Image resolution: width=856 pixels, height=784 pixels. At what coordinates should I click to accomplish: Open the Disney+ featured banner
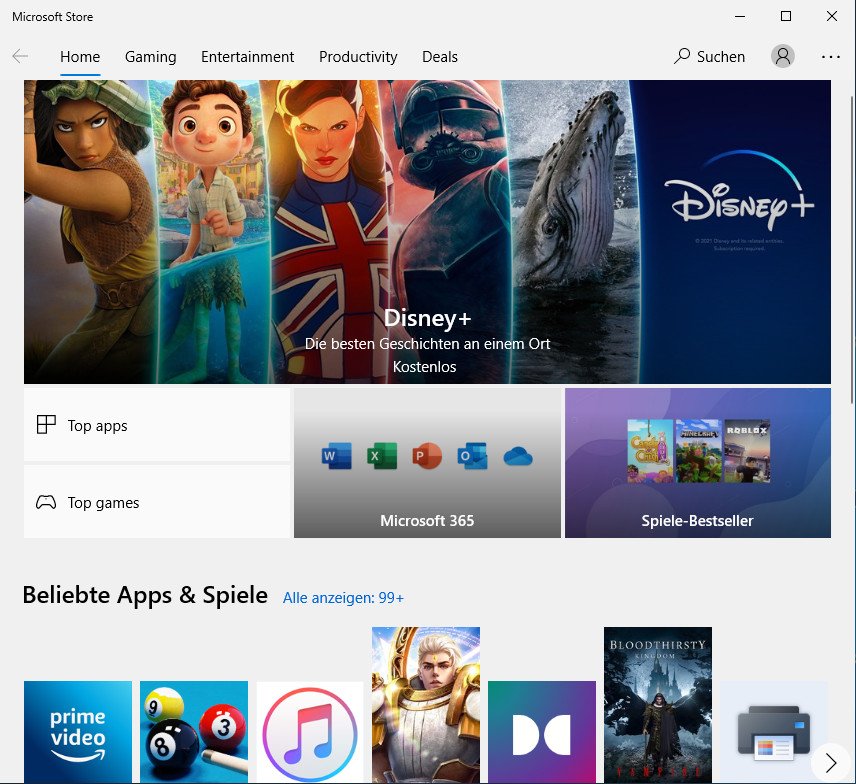[x=427, y=231]
